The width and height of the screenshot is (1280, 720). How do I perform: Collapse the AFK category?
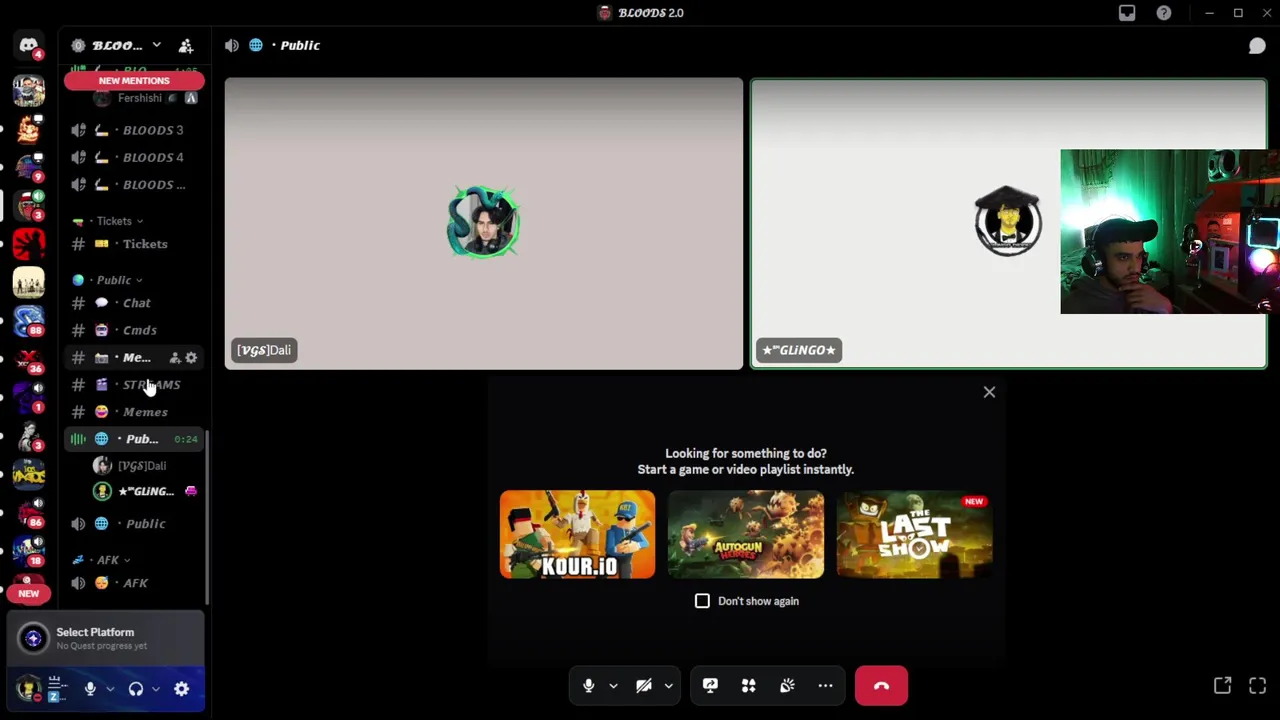pos(107,560)
